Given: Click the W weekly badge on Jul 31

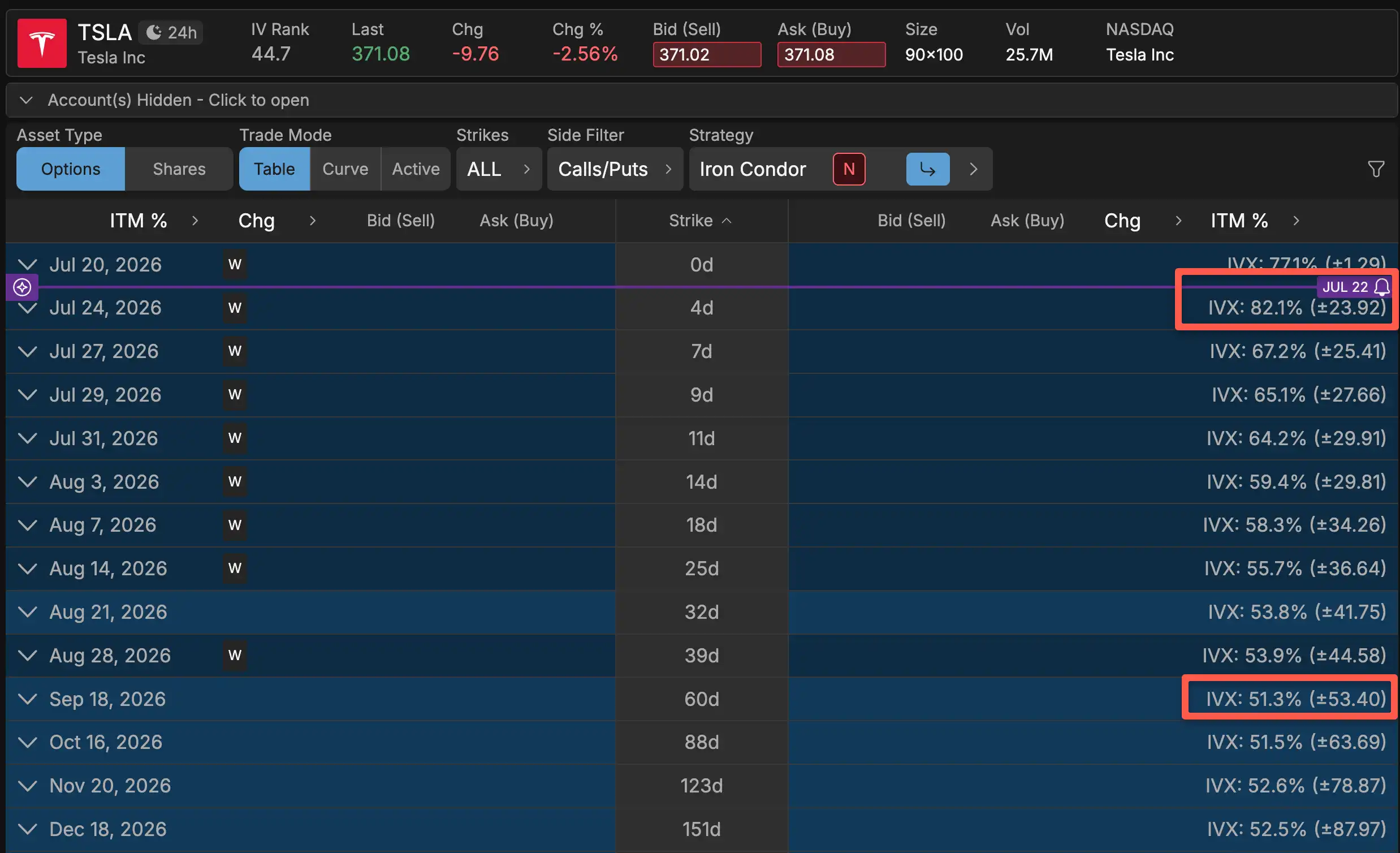Looking at the screenshot, I should pyautogui.click(x=235, y=438).
